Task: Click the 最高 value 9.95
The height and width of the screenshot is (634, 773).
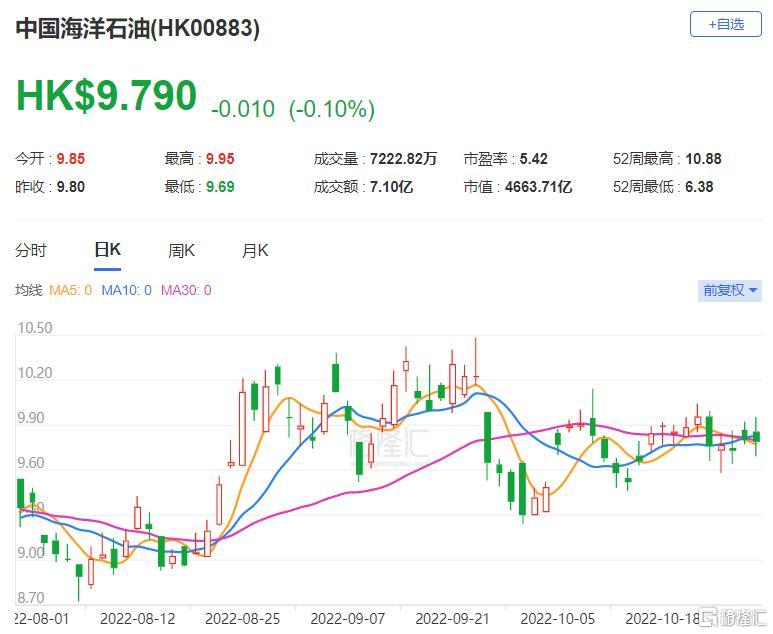Action: [220, 159]
